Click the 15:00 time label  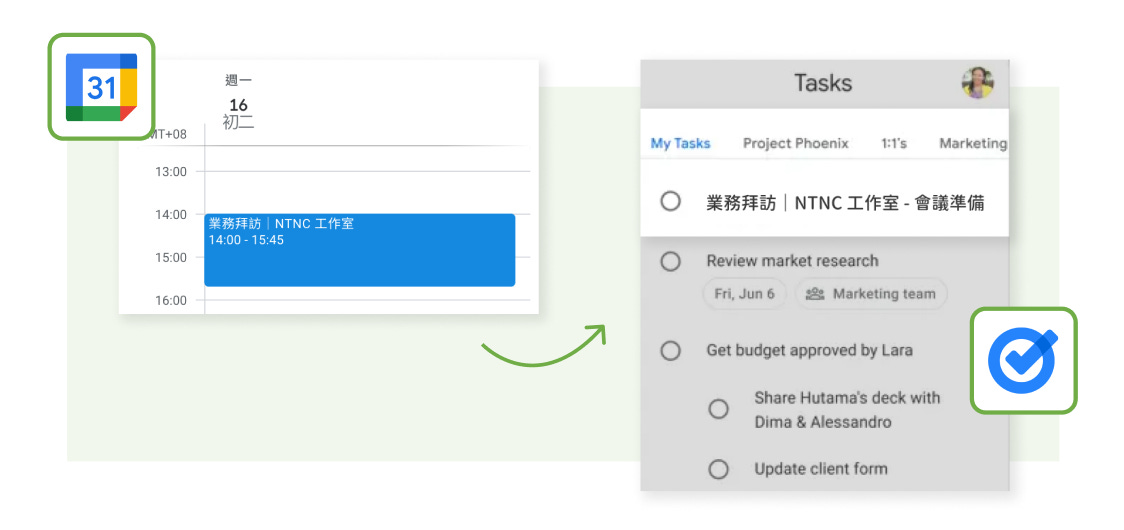(171, 257)
